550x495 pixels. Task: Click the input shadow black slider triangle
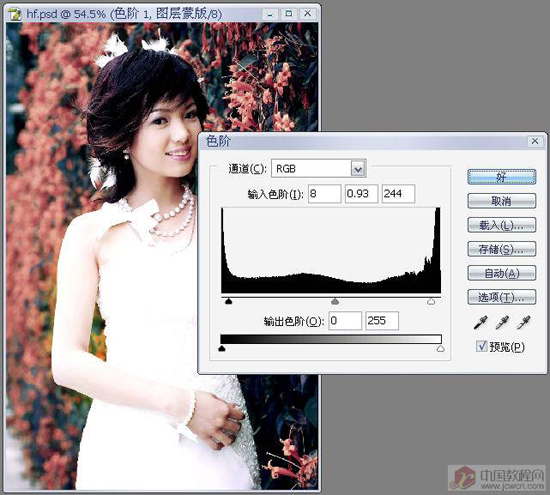[229, 301]
